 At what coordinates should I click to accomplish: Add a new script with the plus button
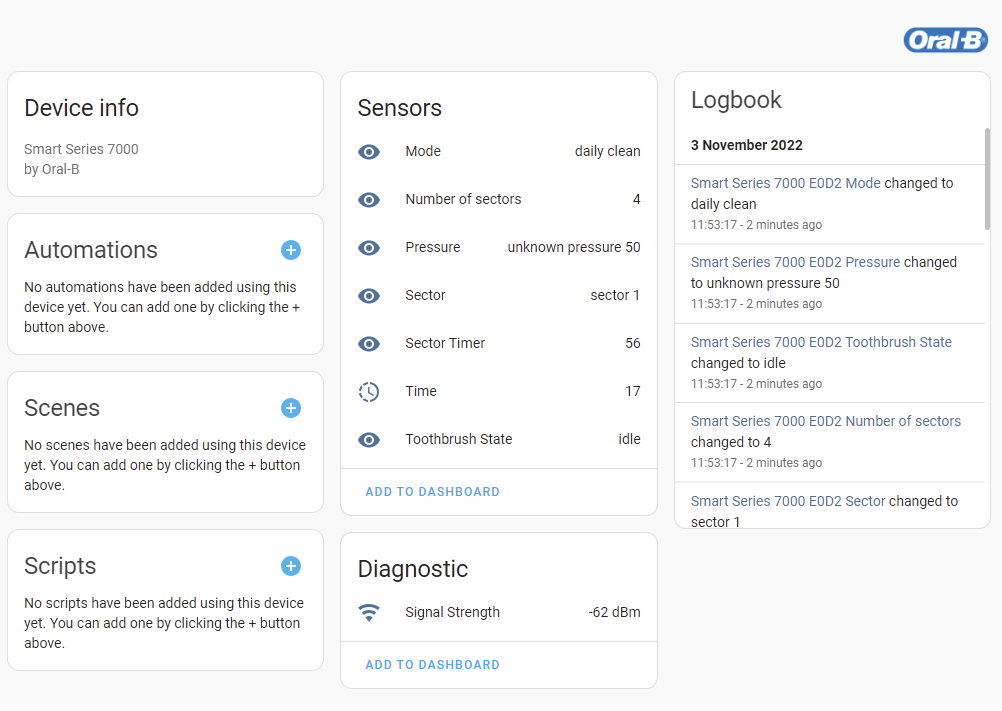(291, 566)
